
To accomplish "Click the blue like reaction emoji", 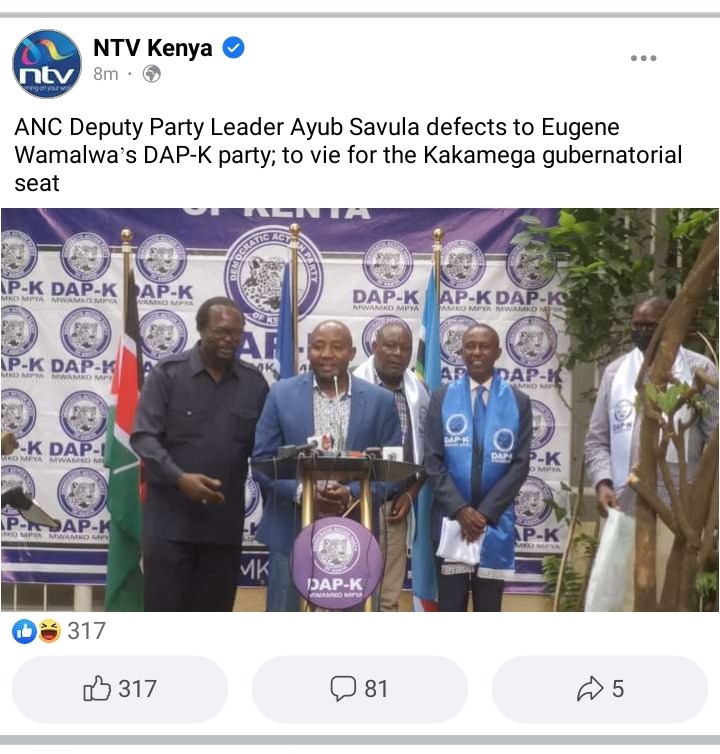I will 24,631.
